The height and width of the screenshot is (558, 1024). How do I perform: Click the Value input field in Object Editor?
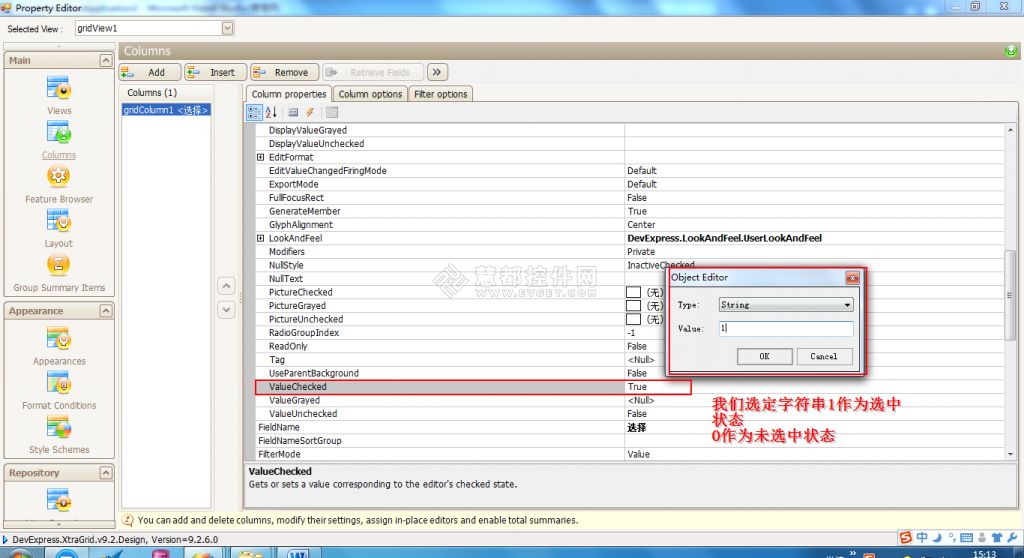(x=786, y=329)
